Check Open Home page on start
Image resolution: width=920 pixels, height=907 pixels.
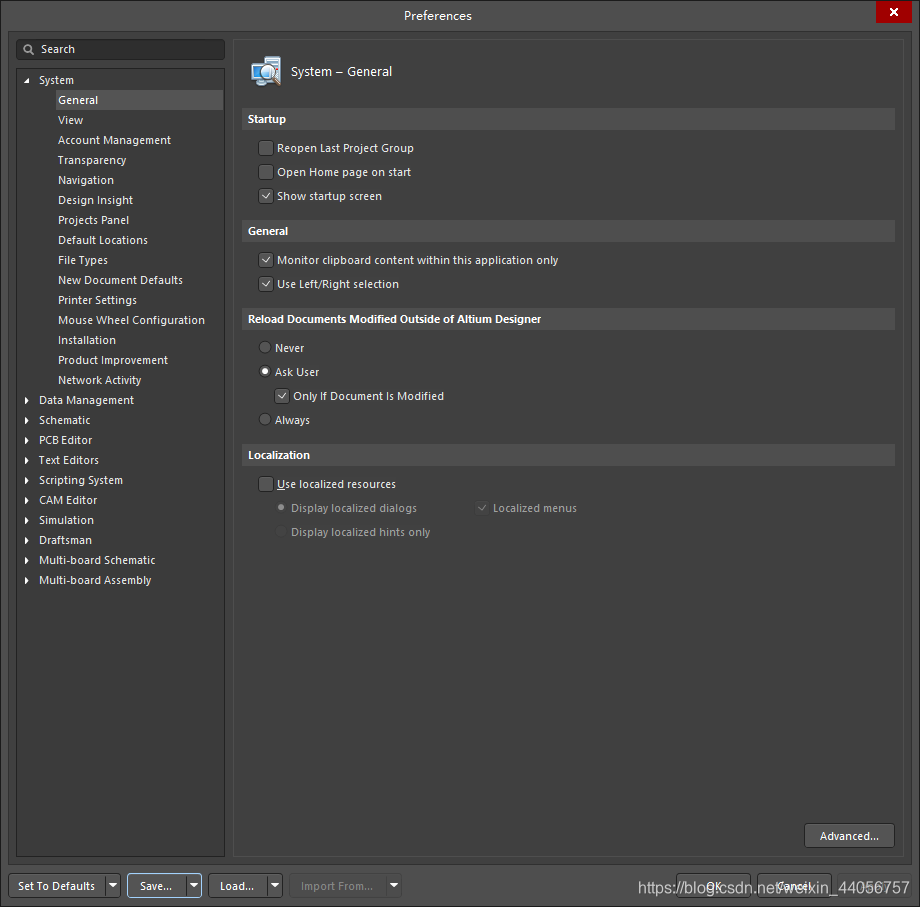coord(266,172)
